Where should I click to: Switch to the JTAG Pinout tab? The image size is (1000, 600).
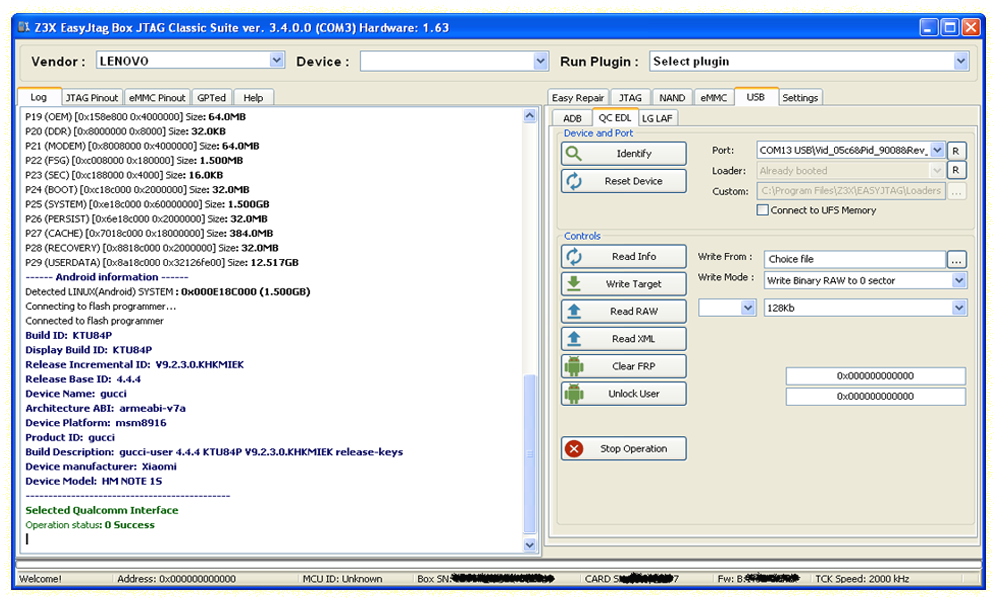[x=92, y=98]
